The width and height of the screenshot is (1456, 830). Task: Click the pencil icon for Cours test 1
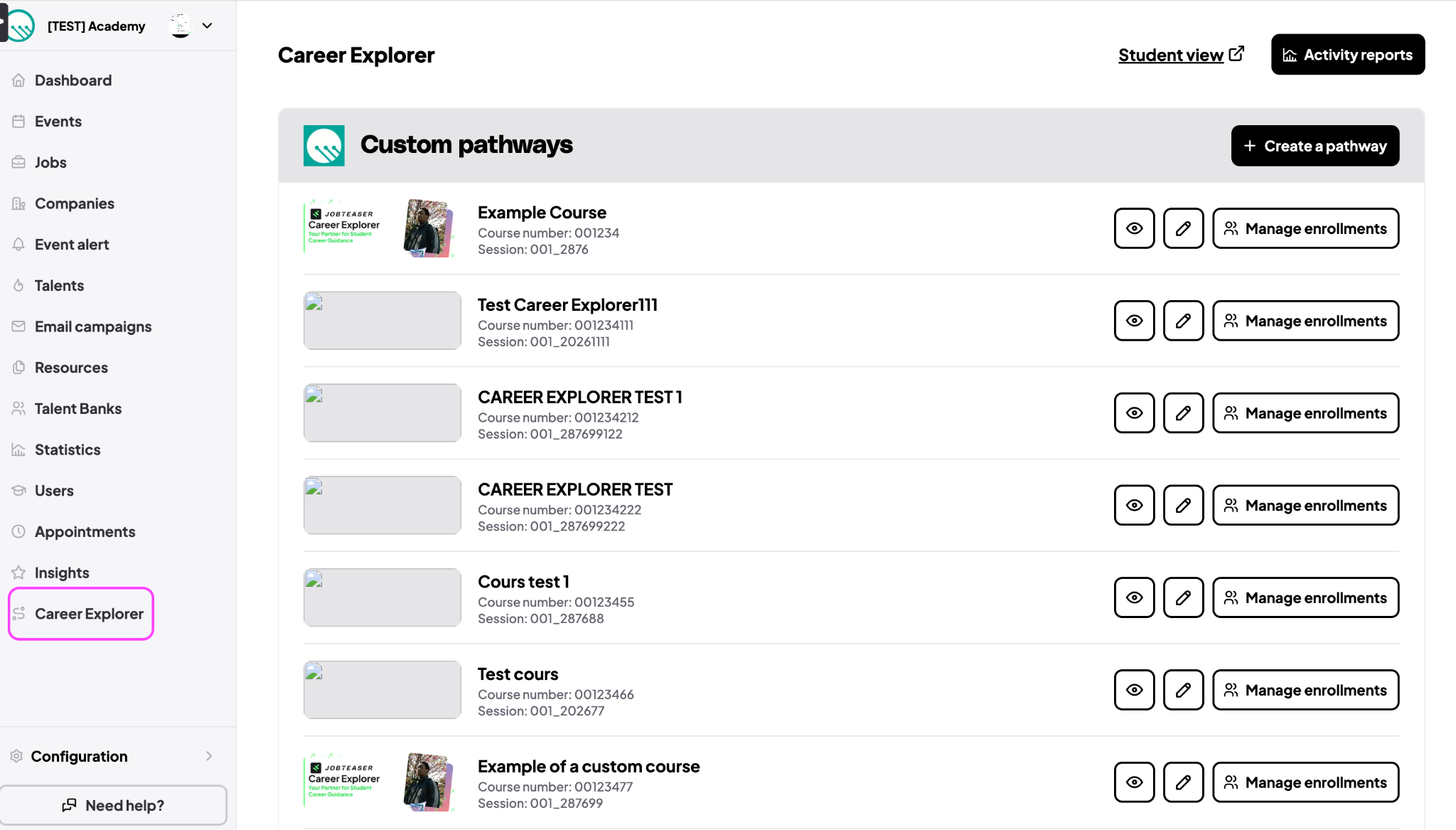1183,597
